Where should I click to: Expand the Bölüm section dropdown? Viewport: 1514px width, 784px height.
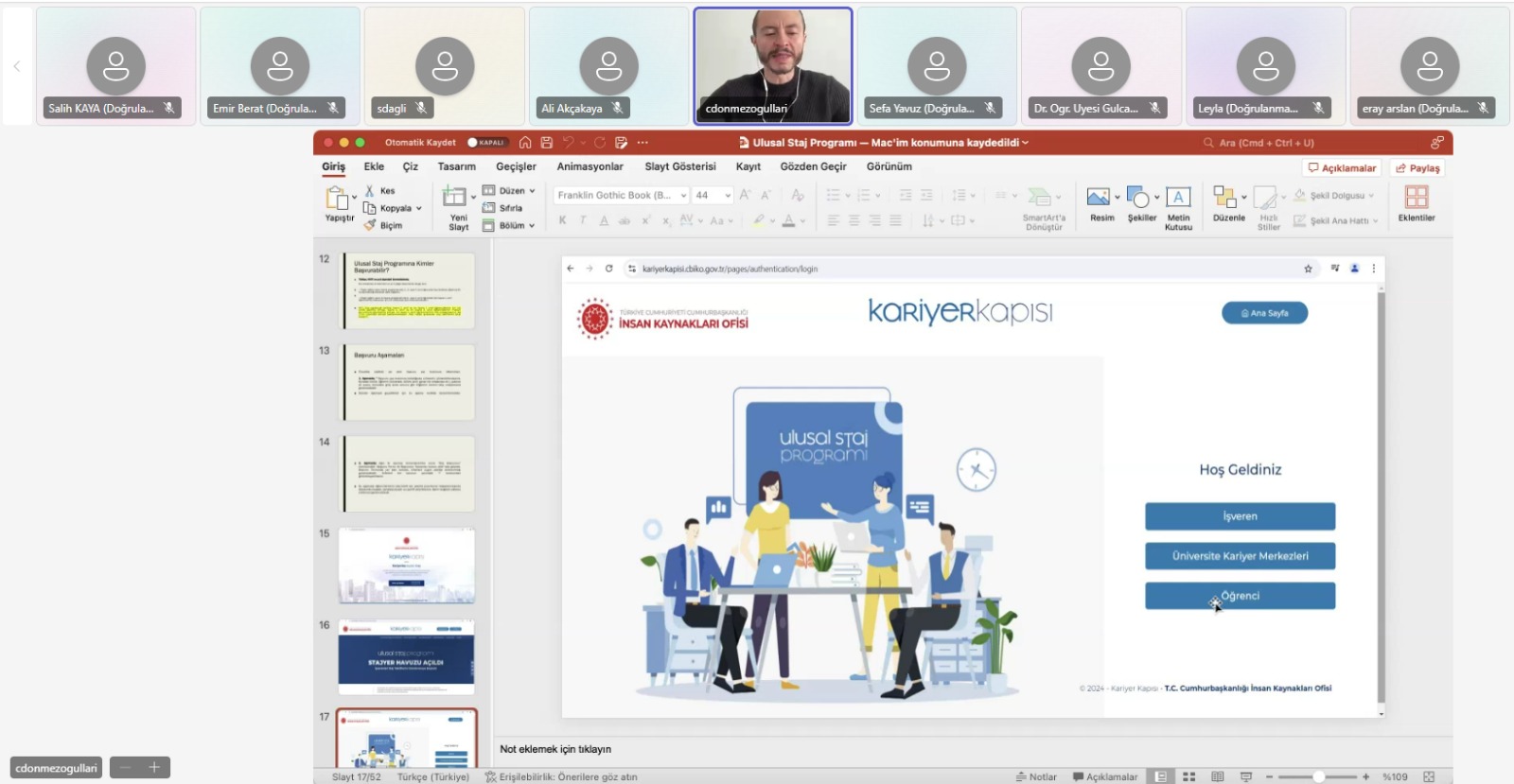532,226
